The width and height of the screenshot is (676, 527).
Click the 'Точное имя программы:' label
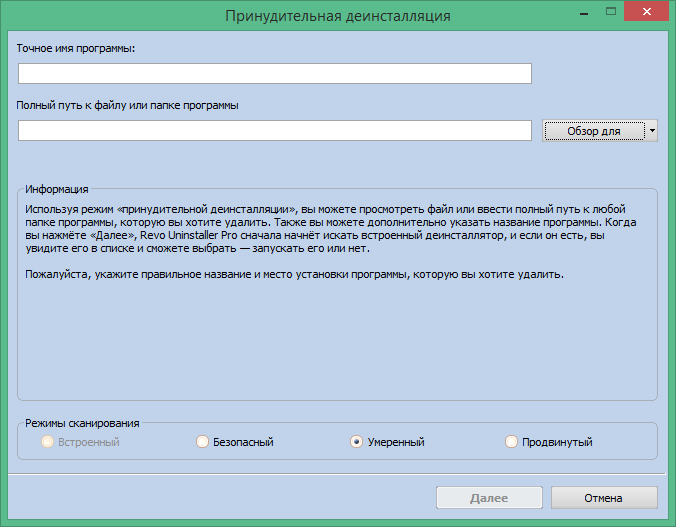point(76,48)
